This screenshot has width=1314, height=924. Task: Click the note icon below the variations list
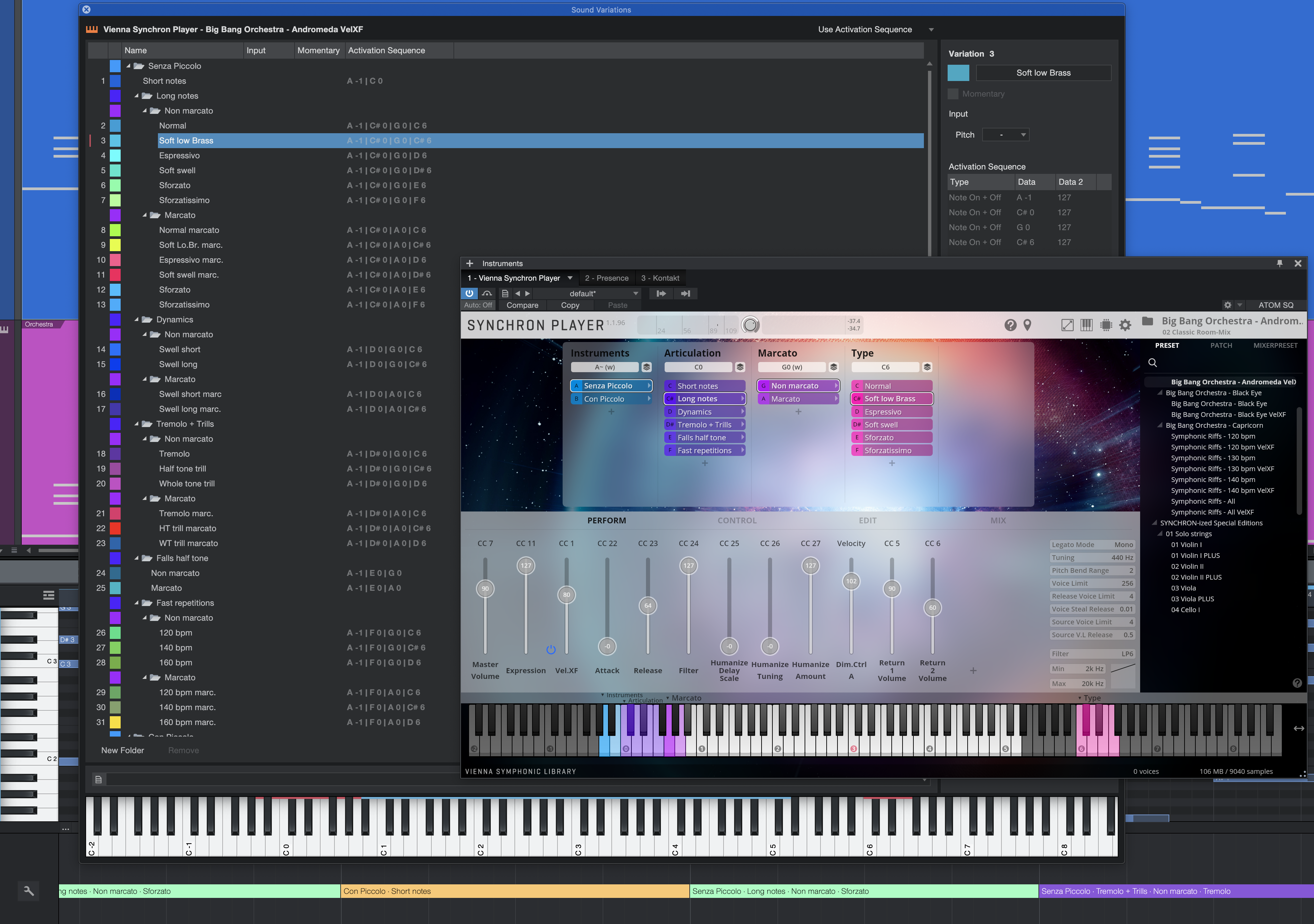tap(98, 779)
